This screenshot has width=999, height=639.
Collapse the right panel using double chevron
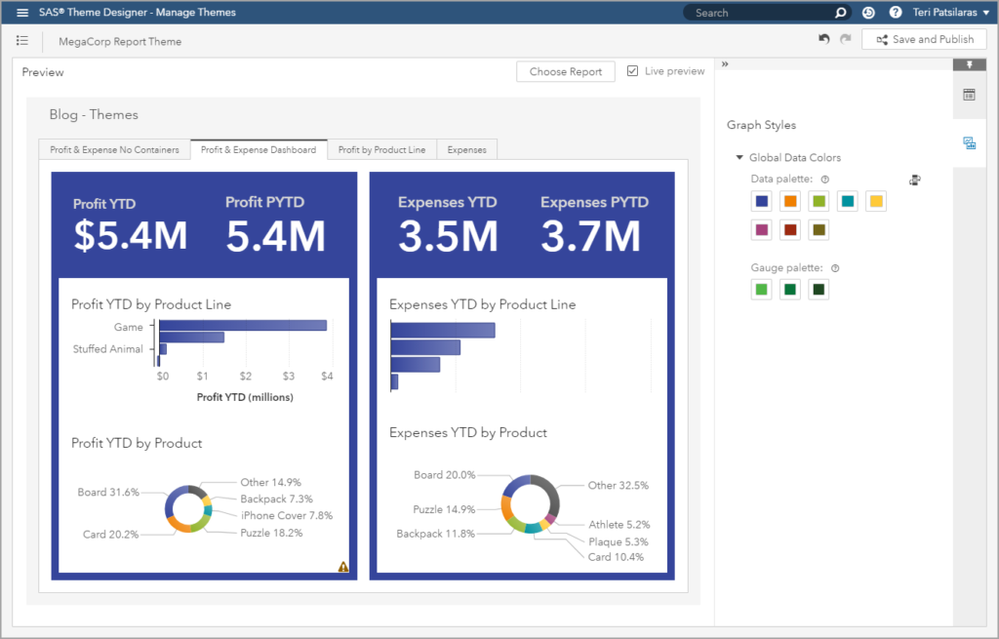[x=725, y=65]
